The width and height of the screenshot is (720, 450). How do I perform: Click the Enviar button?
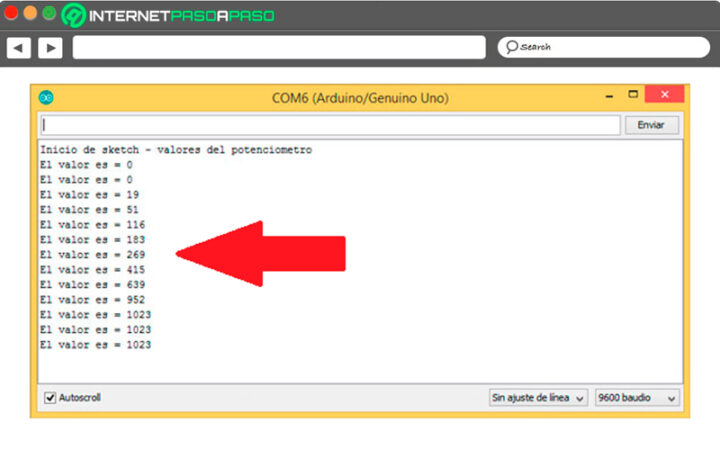pyautogui.click(x=651, y=125)
